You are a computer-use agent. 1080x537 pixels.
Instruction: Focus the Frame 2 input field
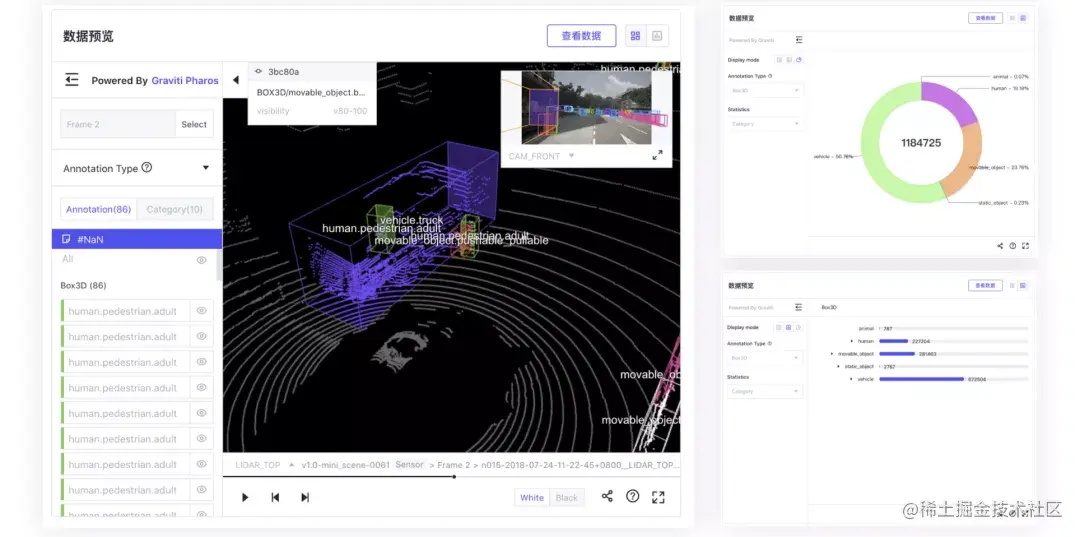click(118, 125)
